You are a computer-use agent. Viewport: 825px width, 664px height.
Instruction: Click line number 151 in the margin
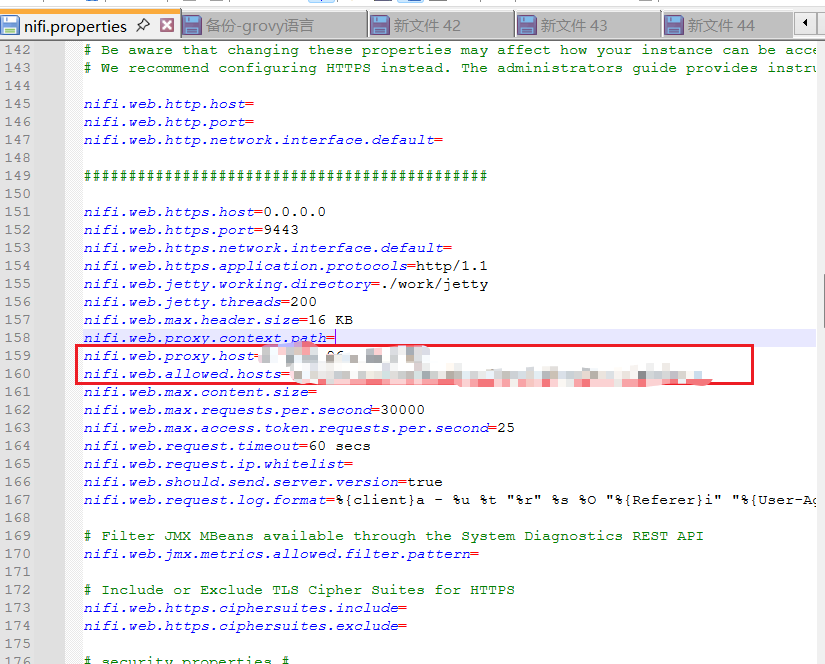point(18,212)
